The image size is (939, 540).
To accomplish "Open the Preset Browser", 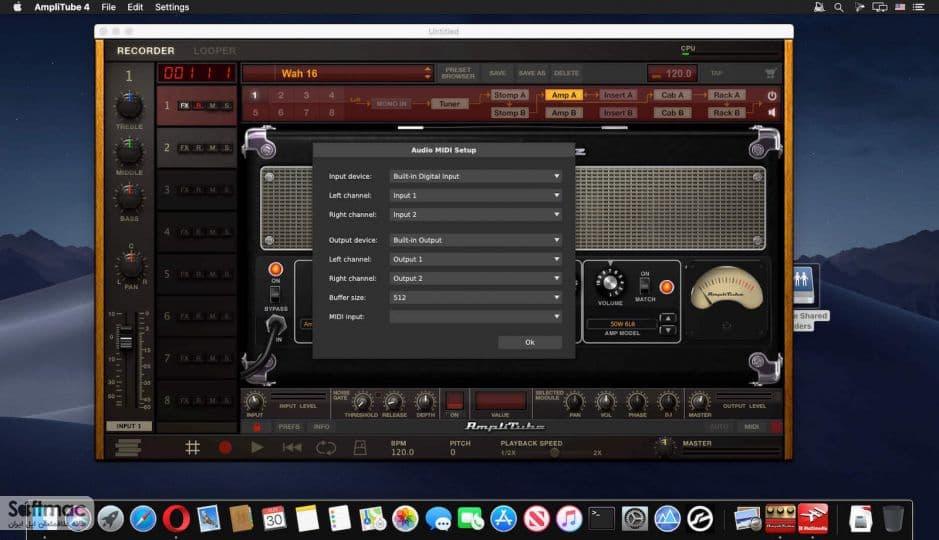I will coord(458,73).
